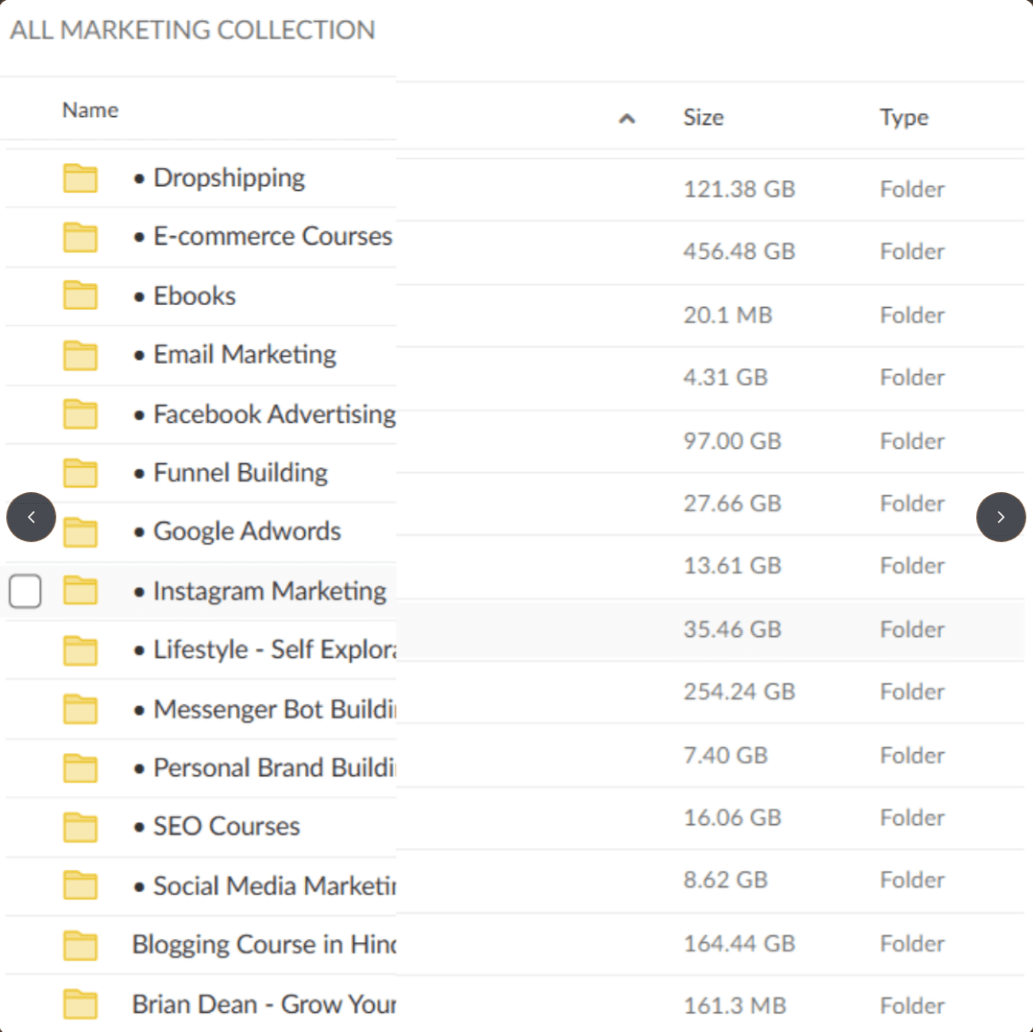Sort the list by Type column
Image resolution: width=1033 pixels, height=1032 pixels.
pos(904,118)
